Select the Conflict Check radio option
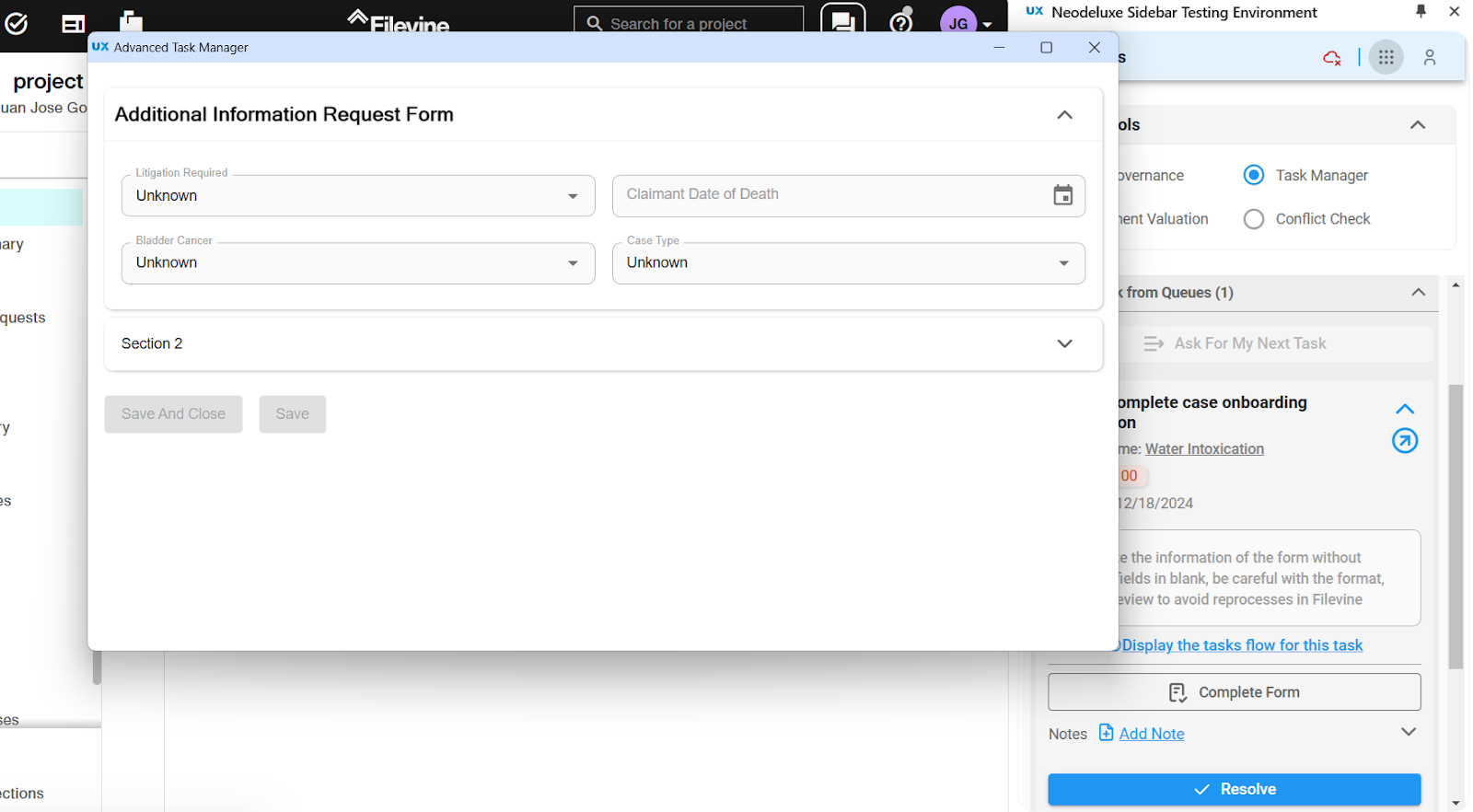The image size is (1473, 812). [1254, 219]
